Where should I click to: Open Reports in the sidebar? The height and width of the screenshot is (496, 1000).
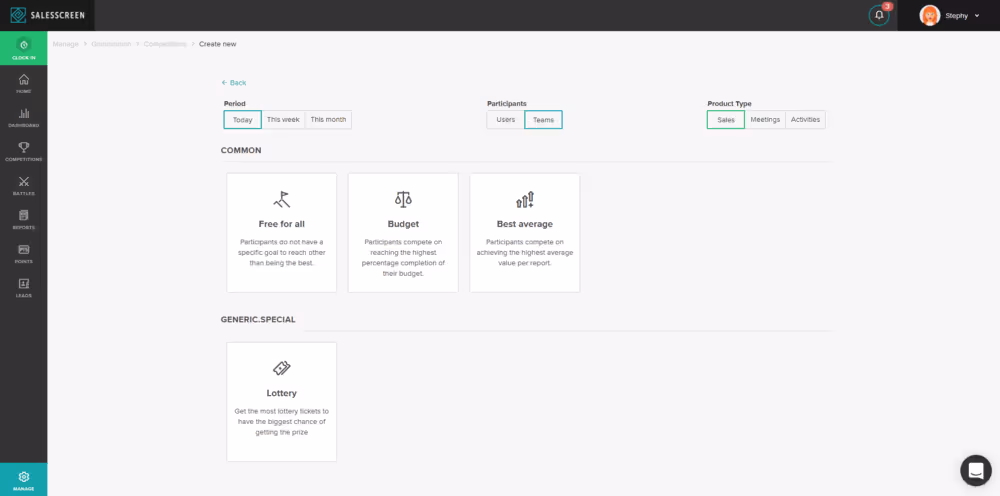click(24, 219)
